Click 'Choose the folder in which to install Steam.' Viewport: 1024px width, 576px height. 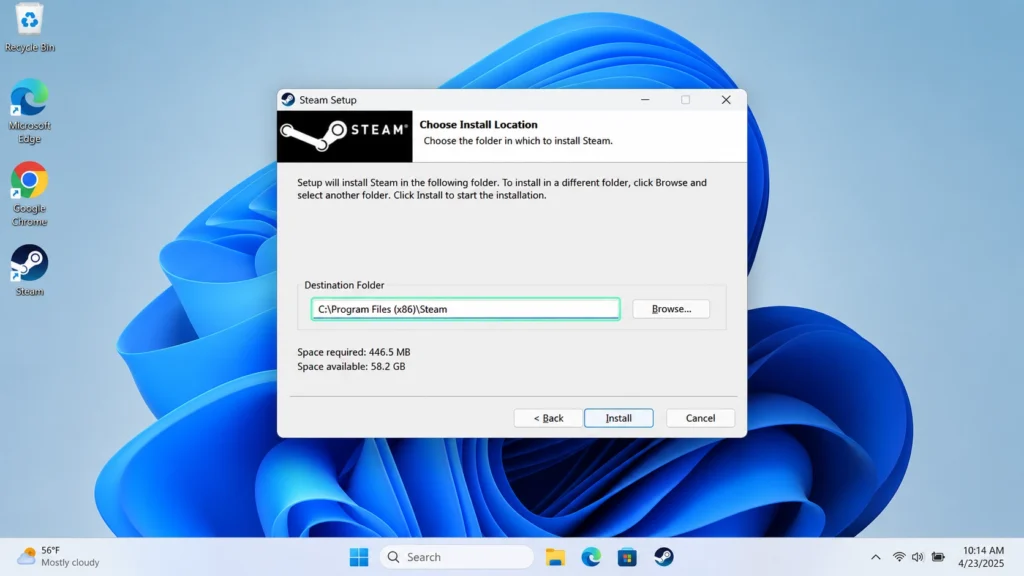pos(518,140)
